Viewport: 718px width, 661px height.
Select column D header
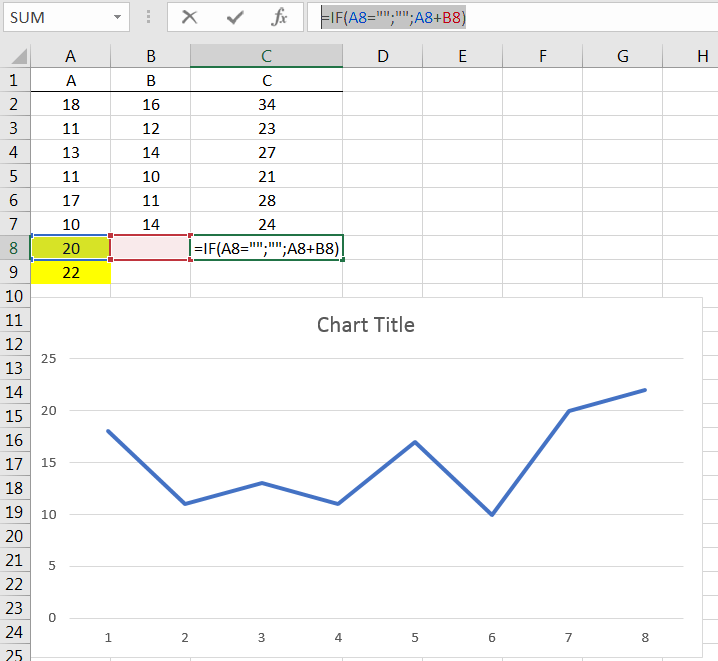[x=383, y=56]
